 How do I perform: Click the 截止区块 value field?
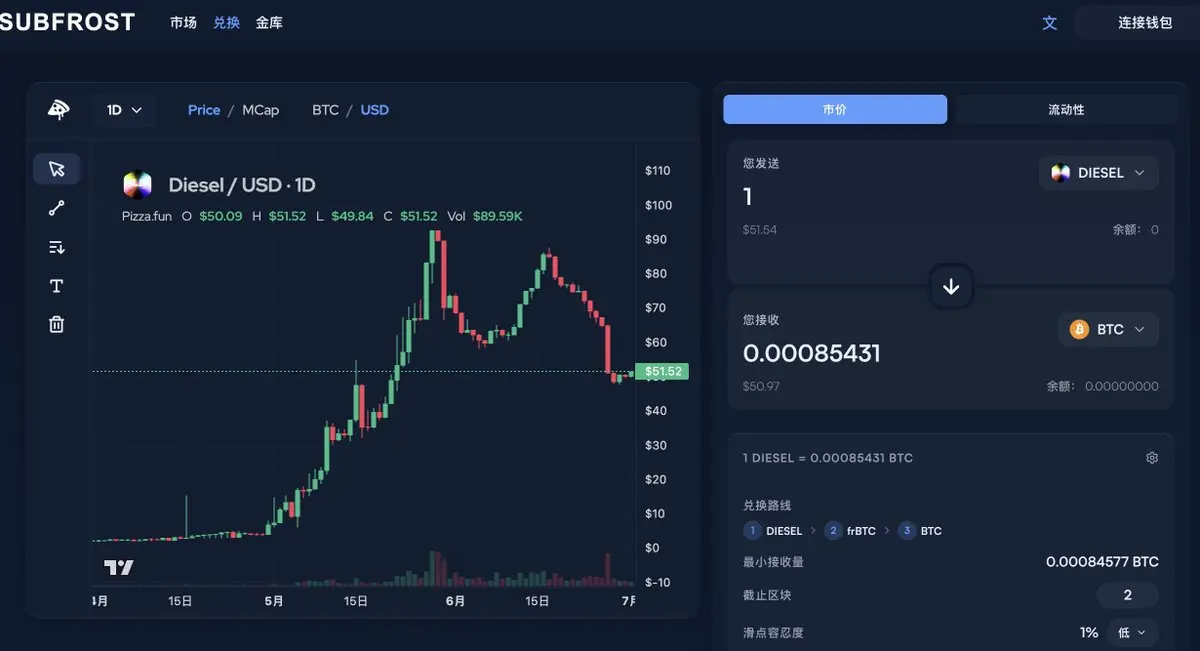[x=1127, y=595]
